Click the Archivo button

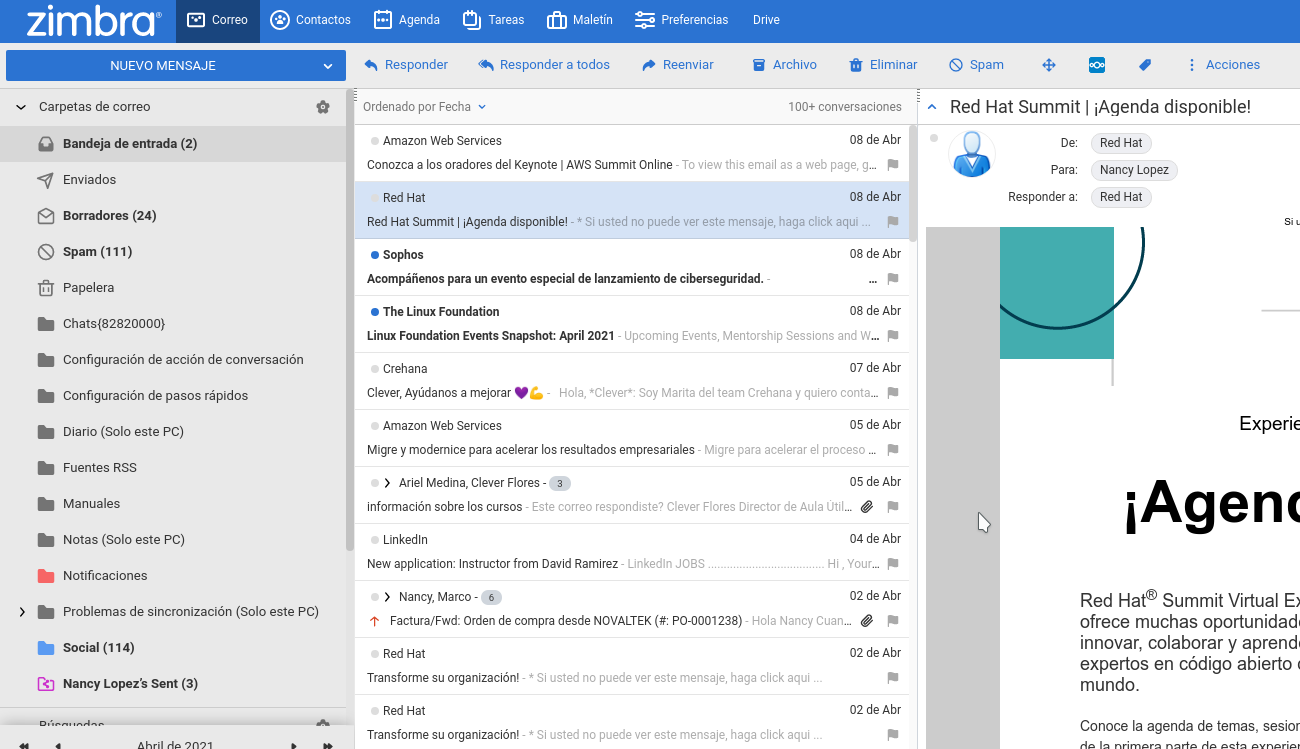click(x=784, y=65)
